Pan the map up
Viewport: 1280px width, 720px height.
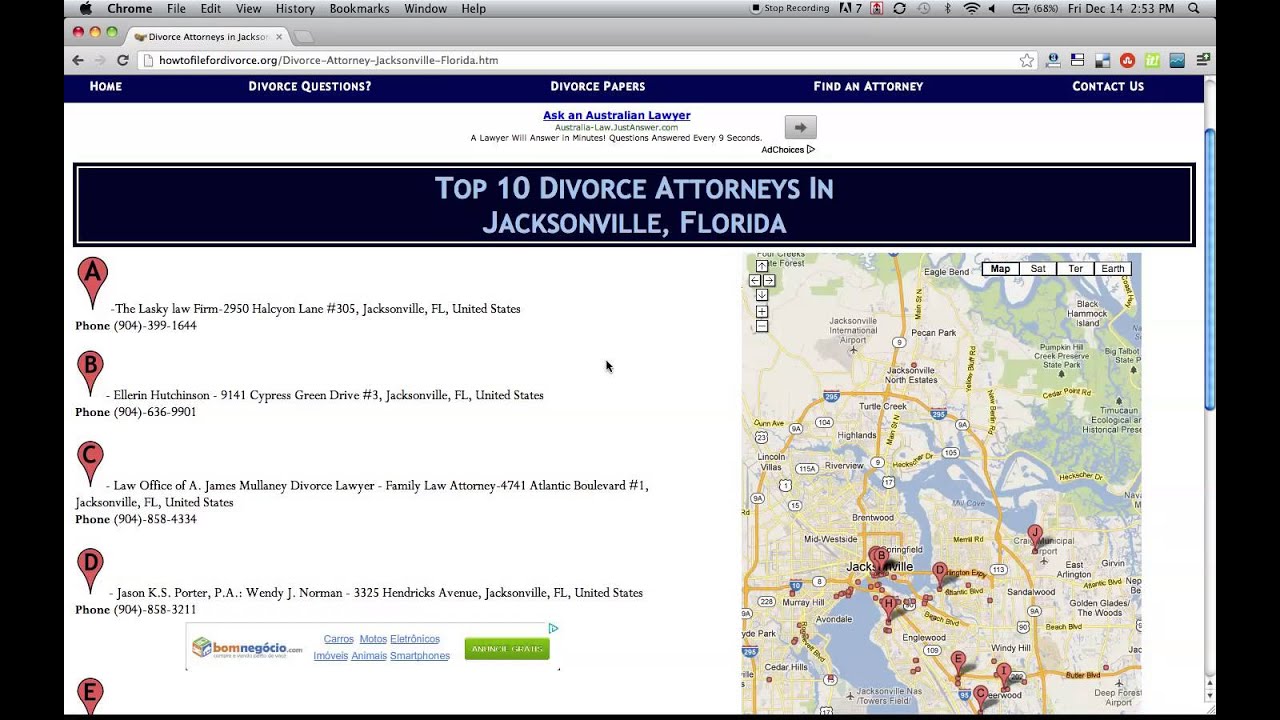(762, 267)
